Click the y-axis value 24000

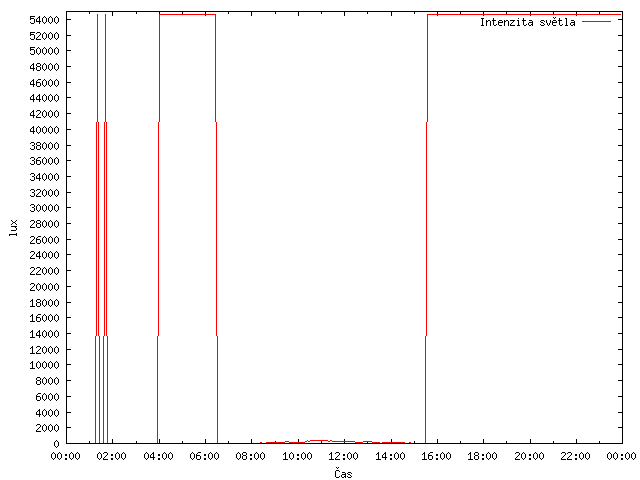(44, 255)
